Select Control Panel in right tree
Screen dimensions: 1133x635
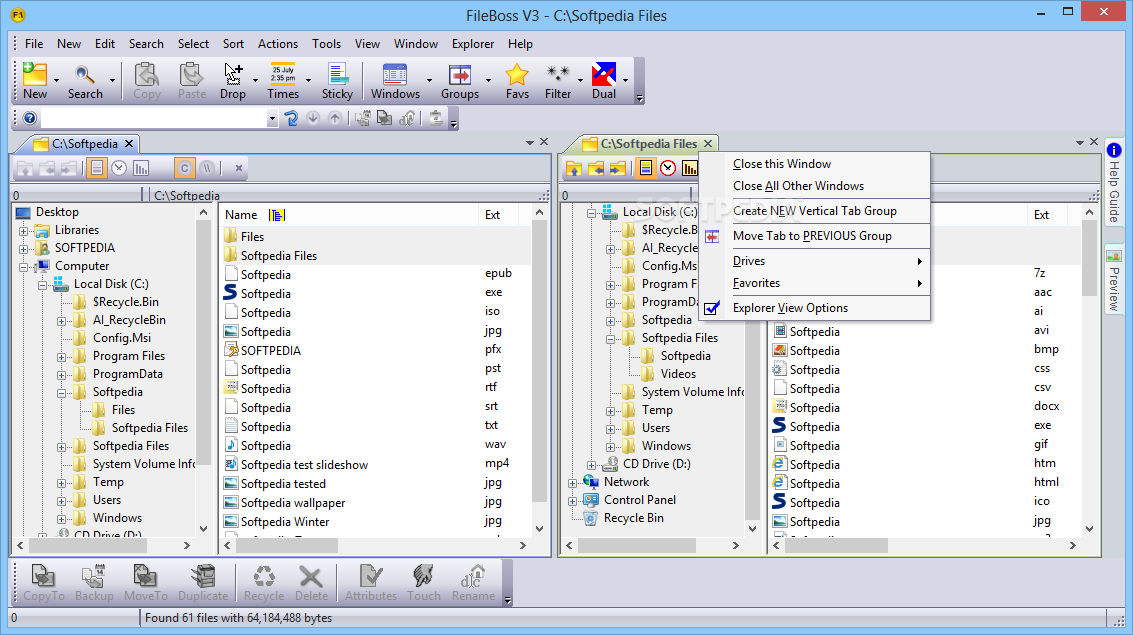point(639,500)
